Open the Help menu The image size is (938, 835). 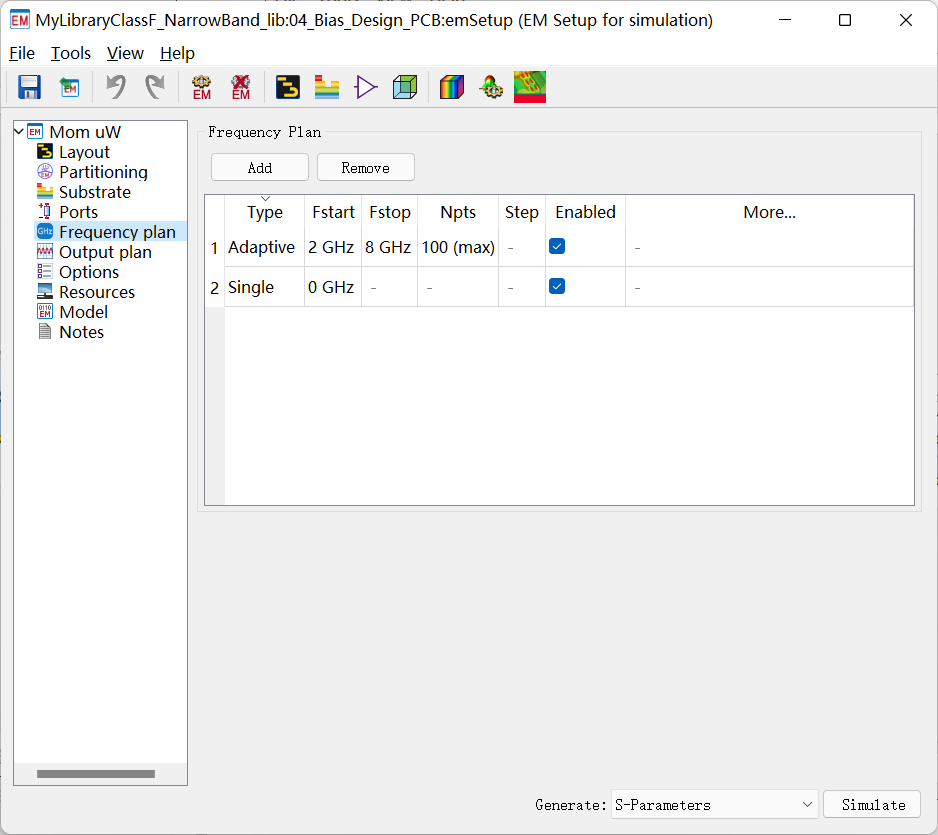(x=177, y=53)
